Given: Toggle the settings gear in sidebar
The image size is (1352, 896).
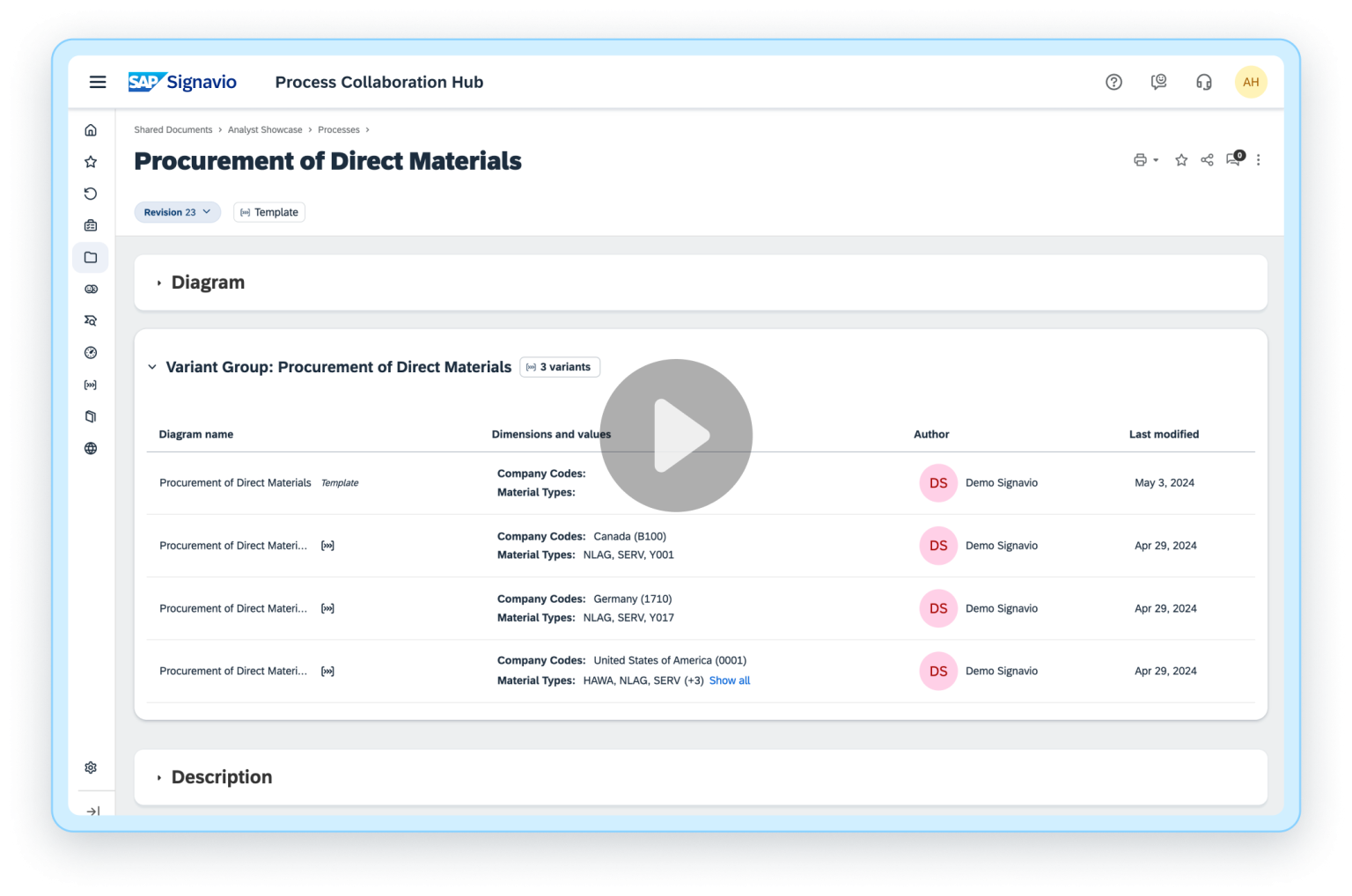Looking at the screenshot, I should [x=91, y=767].
